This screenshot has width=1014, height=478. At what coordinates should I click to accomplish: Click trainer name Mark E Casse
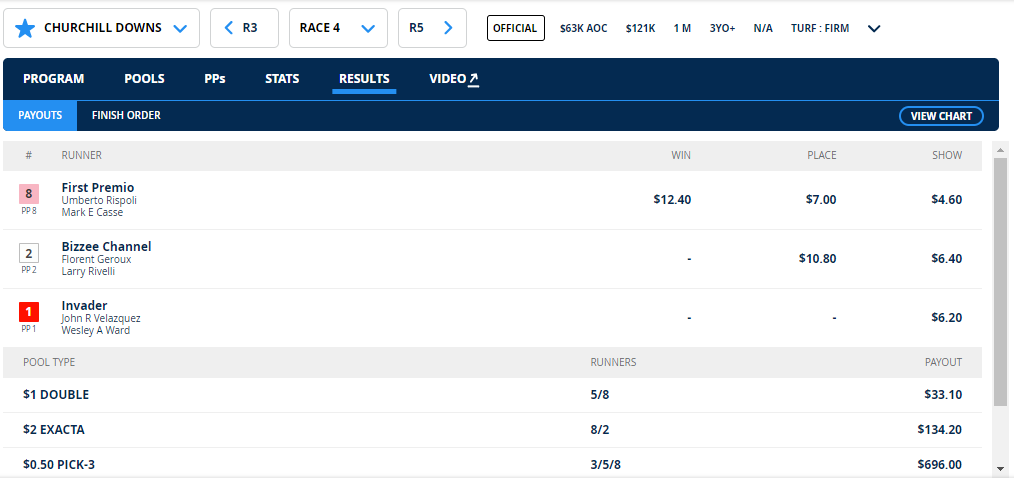(x=92, y=212)
